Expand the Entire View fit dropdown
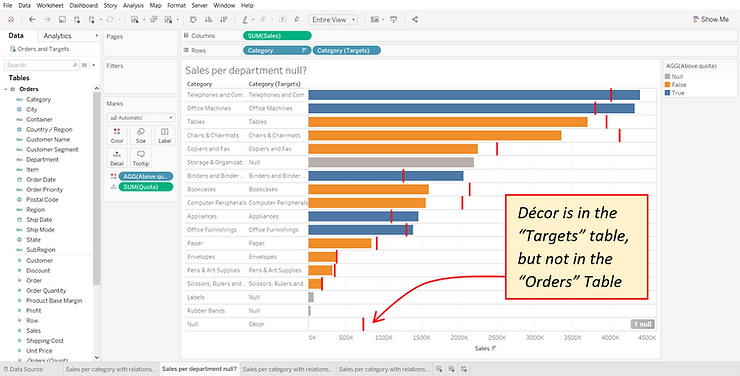 click(x=333, y=19)
